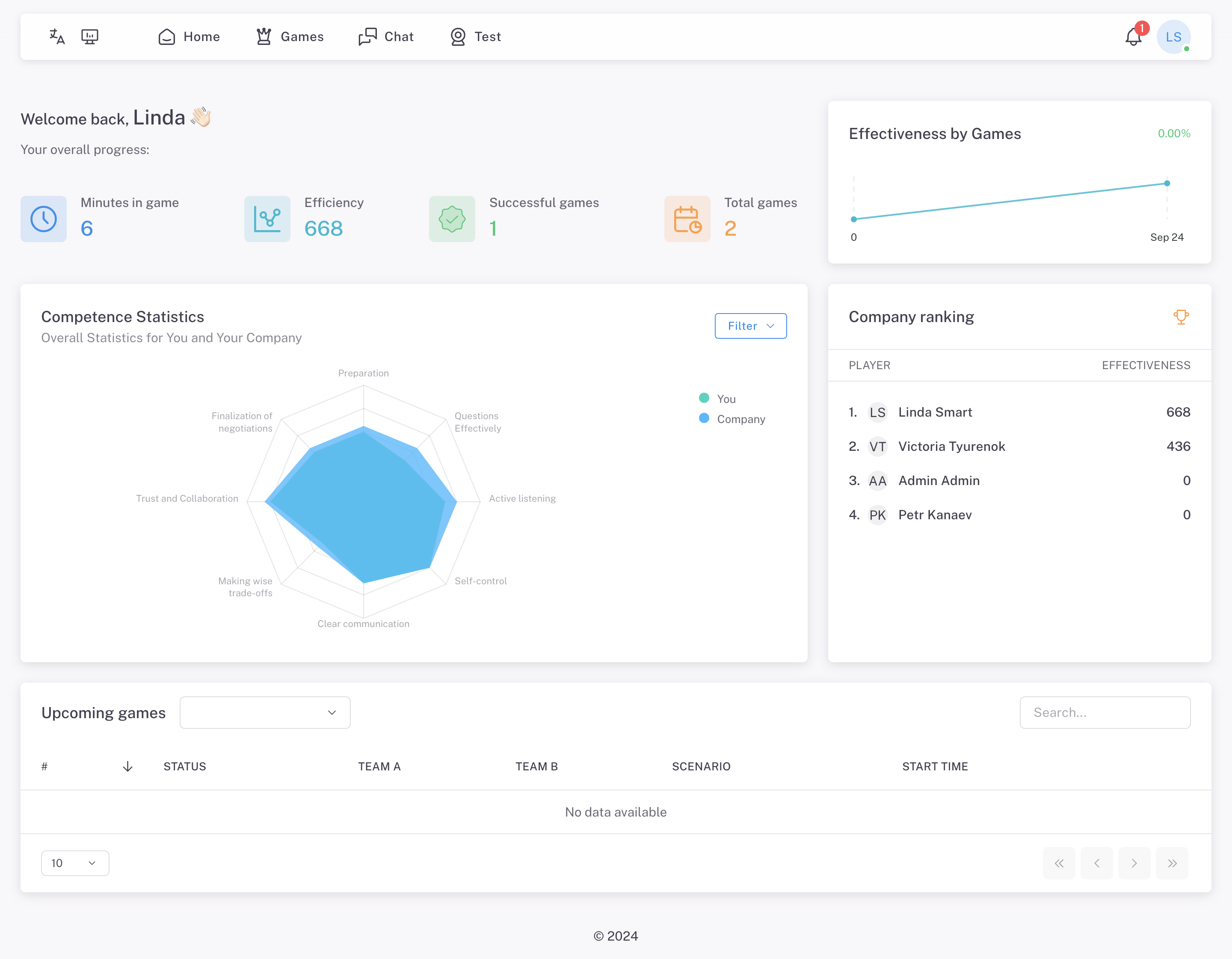Click the Successful games badge icon
1232x959 pixels.
point(452,219)
